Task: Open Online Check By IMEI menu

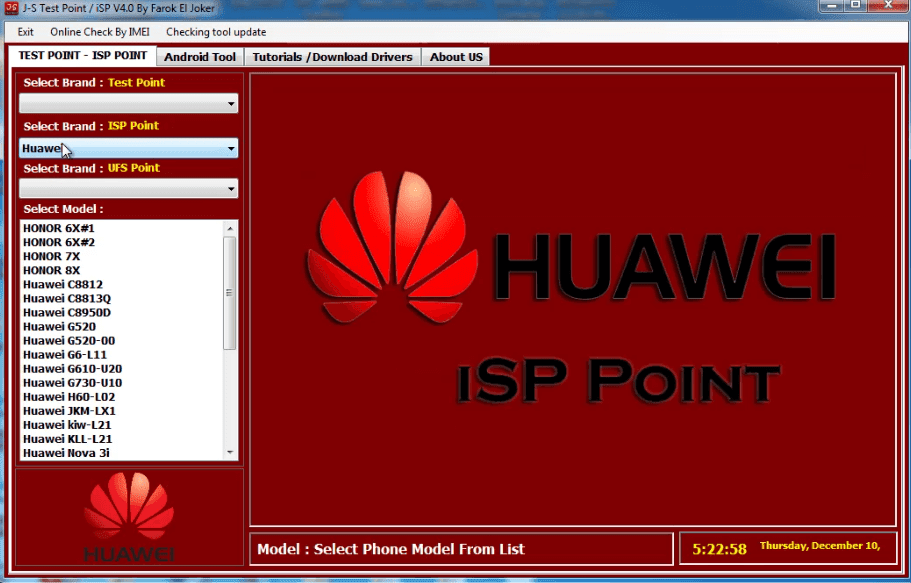Action: [x=100, y=32]
